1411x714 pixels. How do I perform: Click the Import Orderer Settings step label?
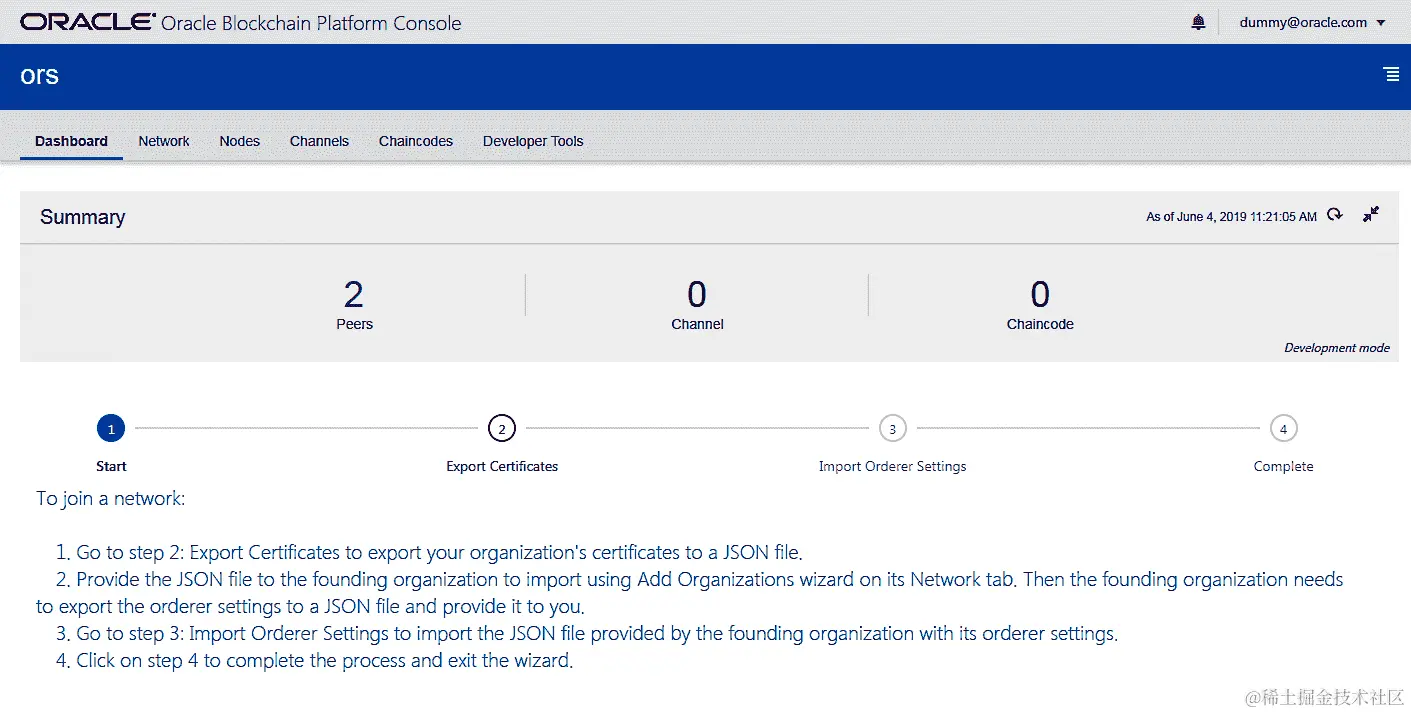[x=892, y=466]
